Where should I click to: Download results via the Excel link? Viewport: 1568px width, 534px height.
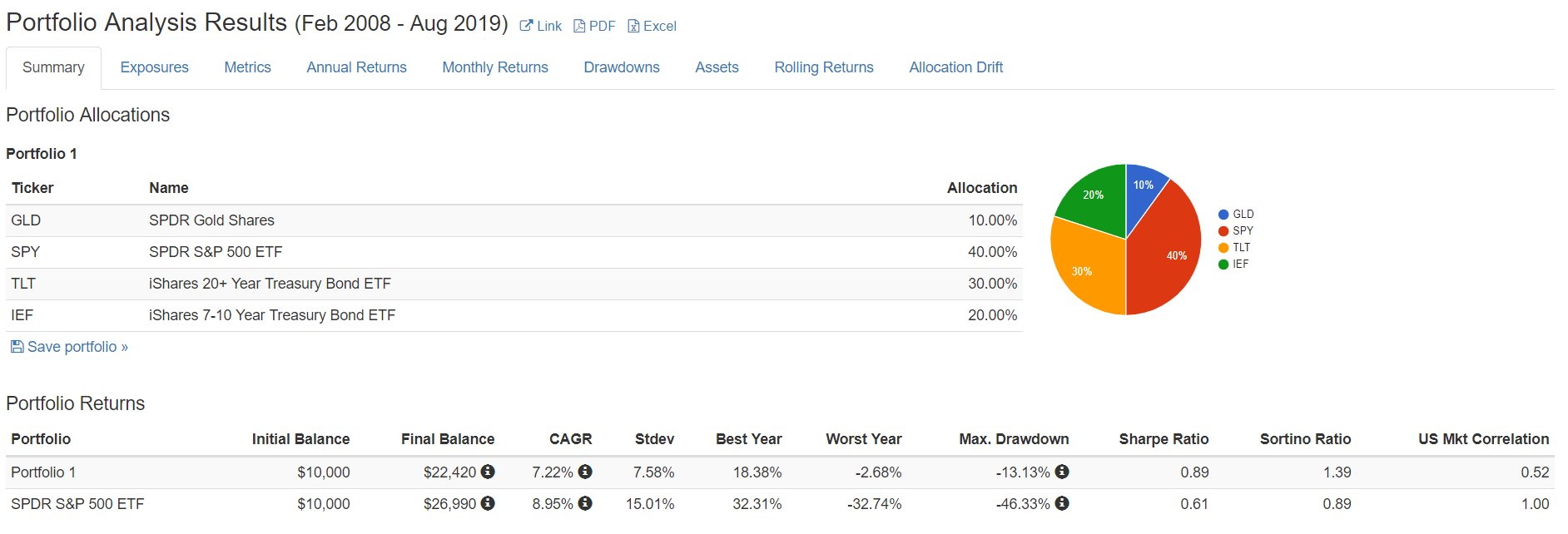point(652,26)
